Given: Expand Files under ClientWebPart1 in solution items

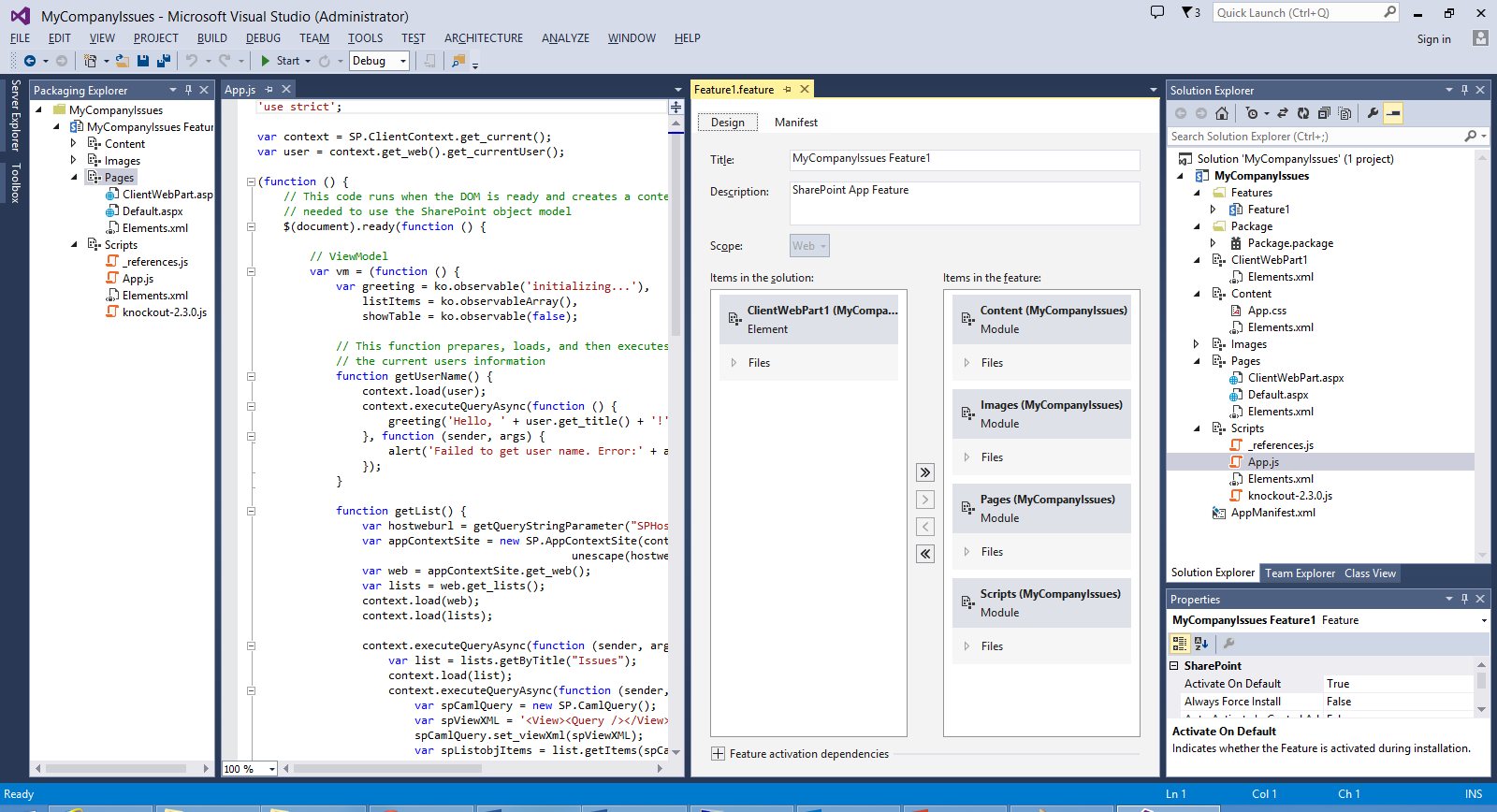Looking at the screenshot, I should 734,363.
